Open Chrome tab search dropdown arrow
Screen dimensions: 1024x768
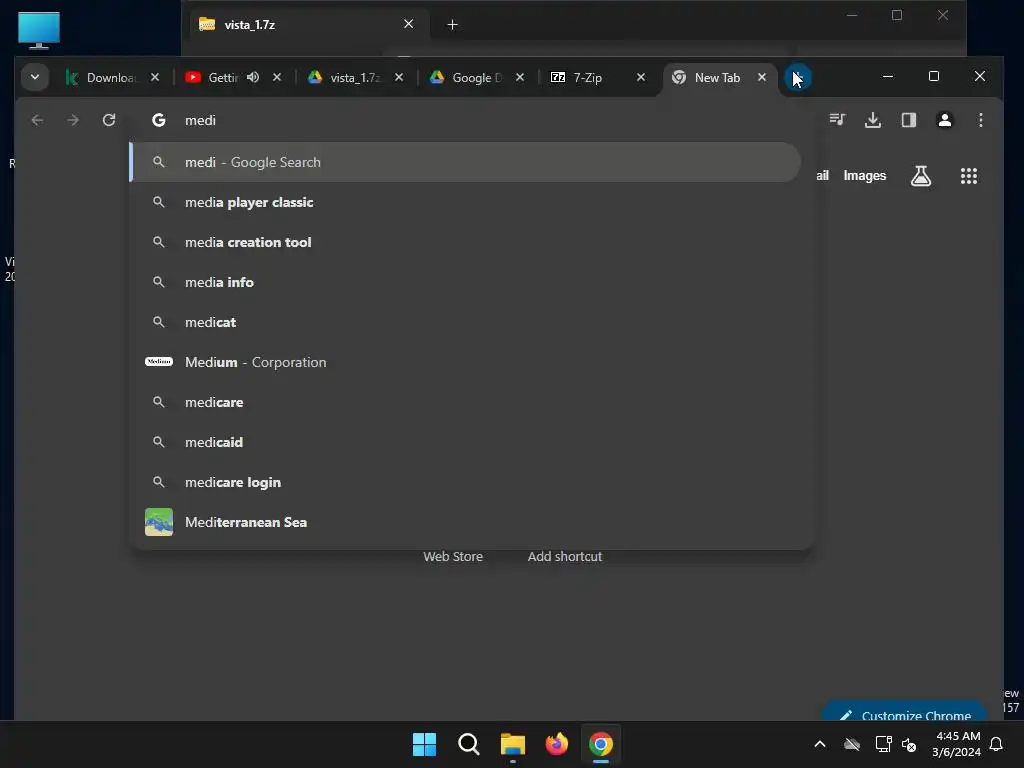(x=35, y=77)
